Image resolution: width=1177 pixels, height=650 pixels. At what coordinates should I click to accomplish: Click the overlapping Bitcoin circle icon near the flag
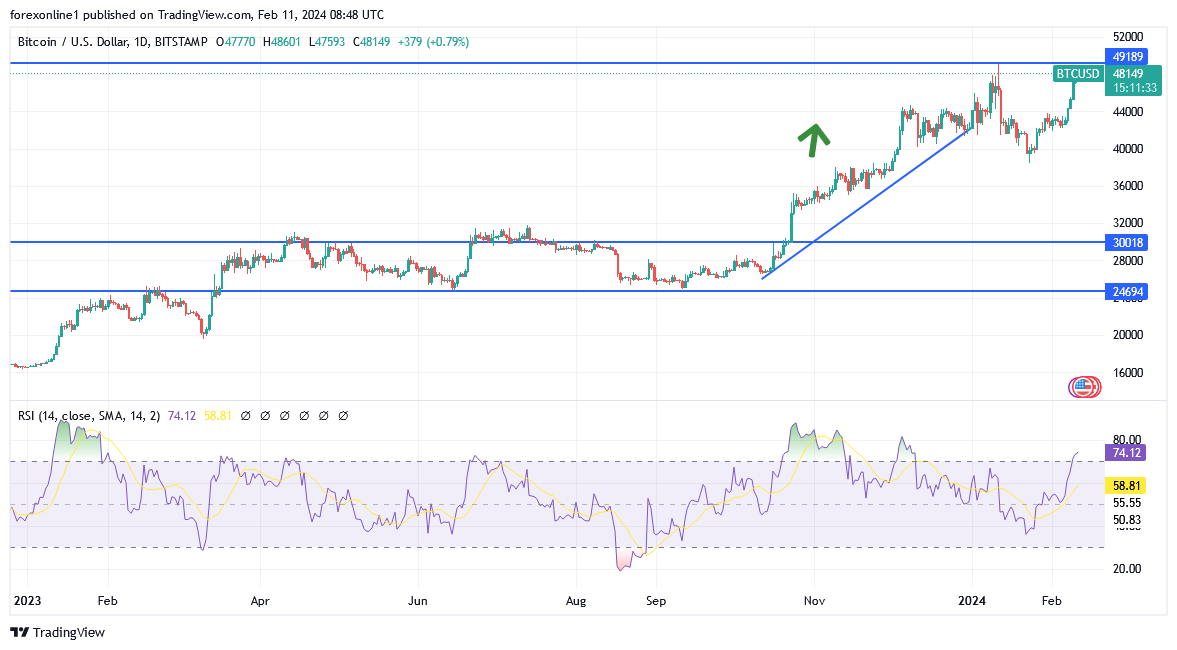point(1095,386)
